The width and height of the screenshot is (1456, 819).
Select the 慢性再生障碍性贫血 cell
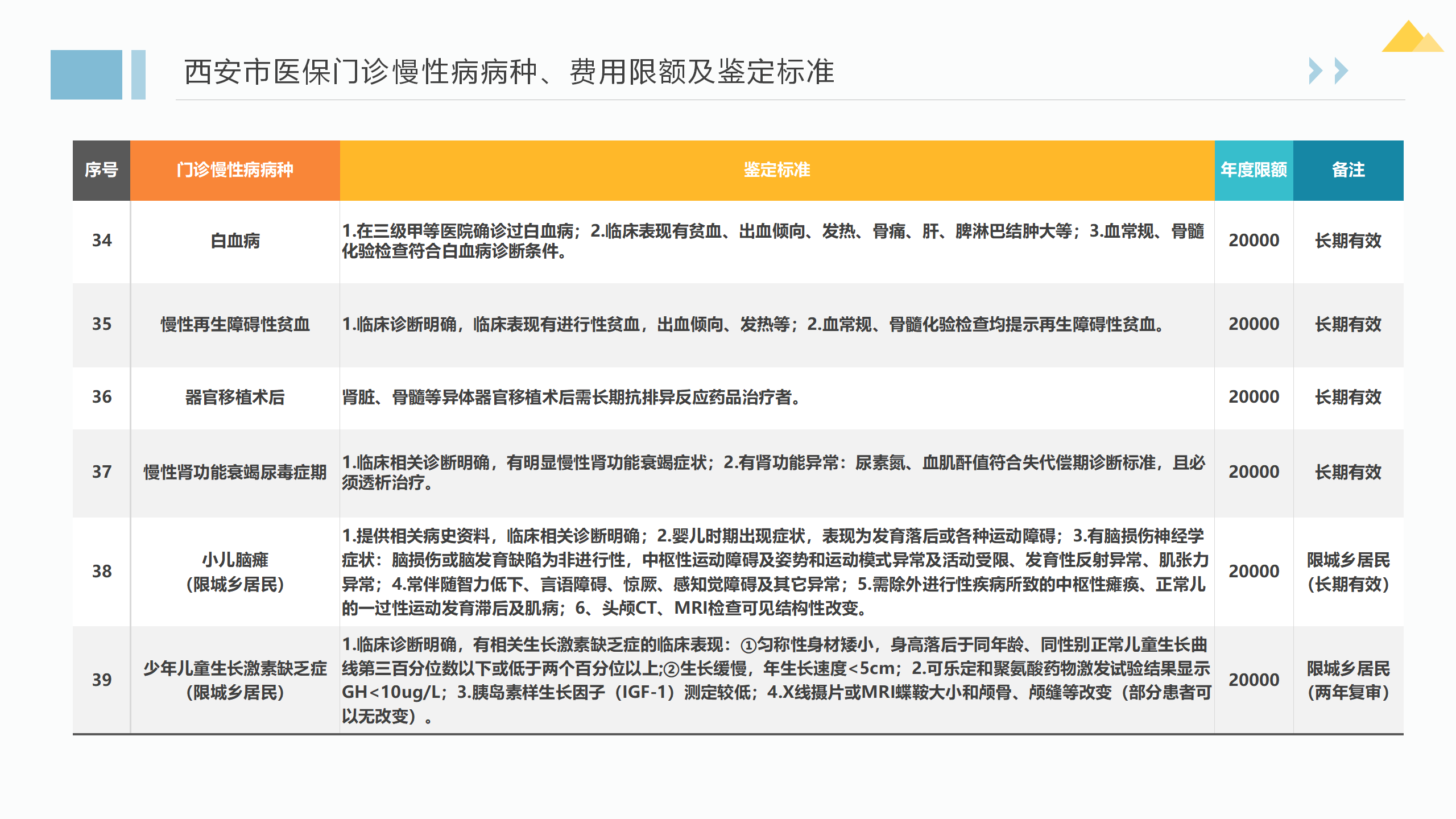tap(235, 324)
